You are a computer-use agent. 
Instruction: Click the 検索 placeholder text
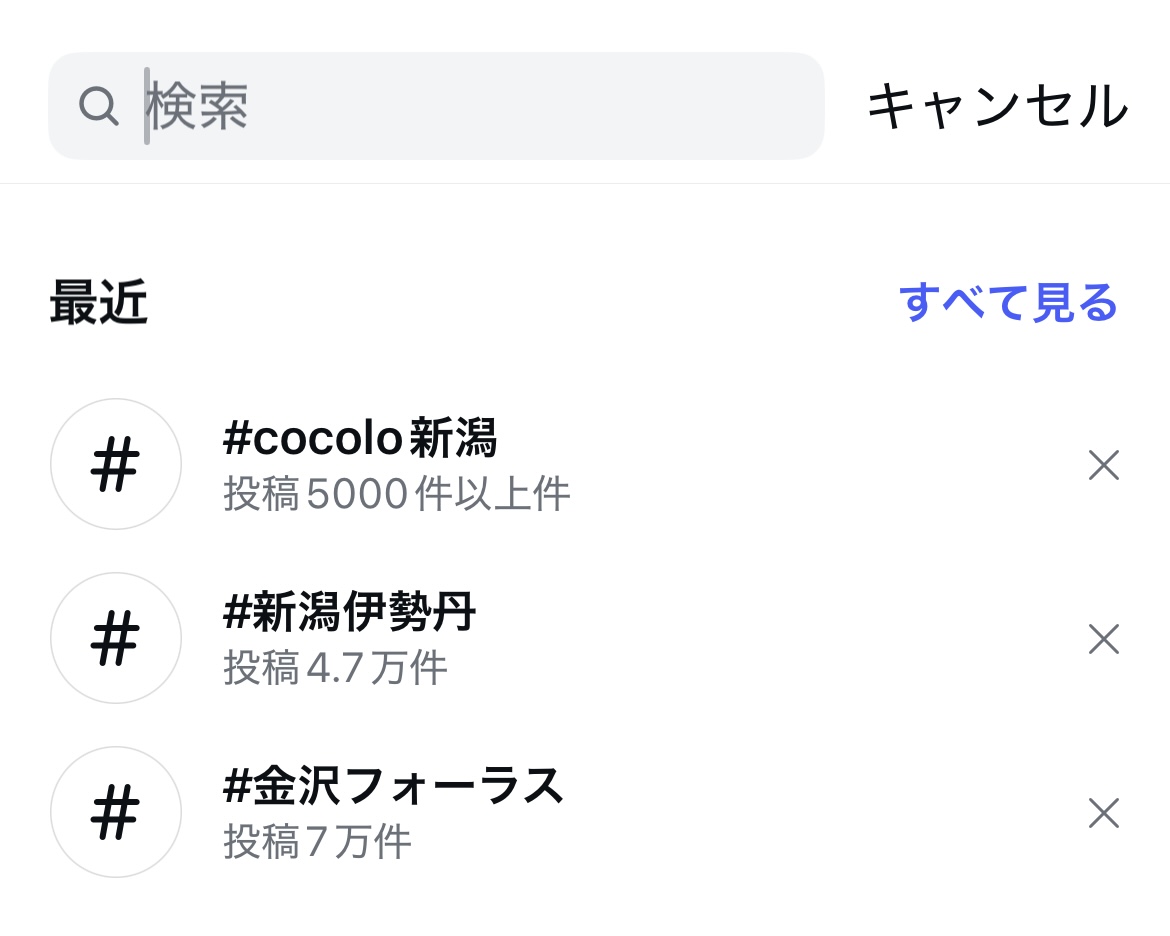tap(198, 106)
